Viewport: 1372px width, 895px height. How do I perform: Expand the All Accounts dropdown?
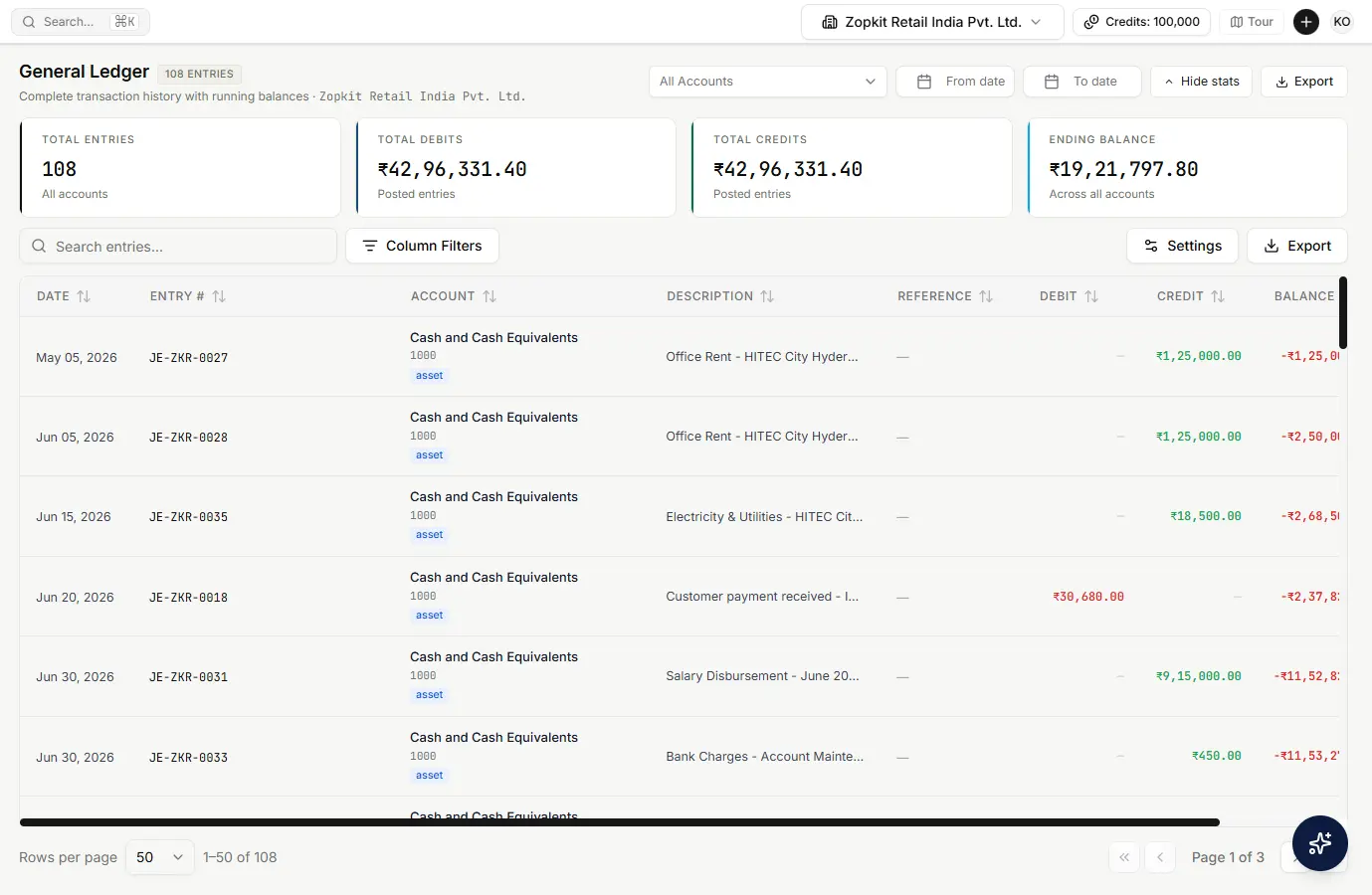coord(767,82)
